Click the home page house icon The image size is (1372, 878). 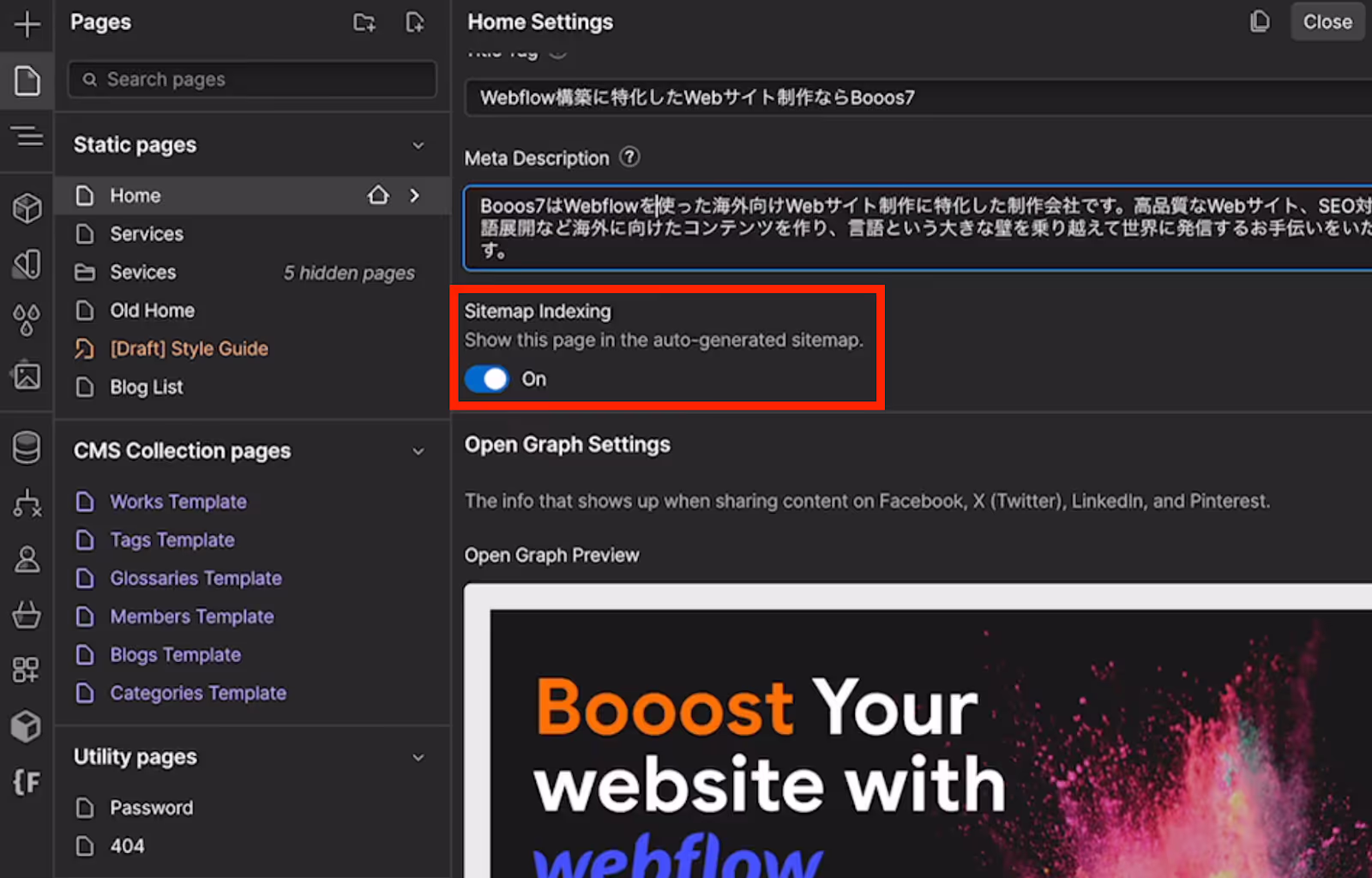[378, 195]
